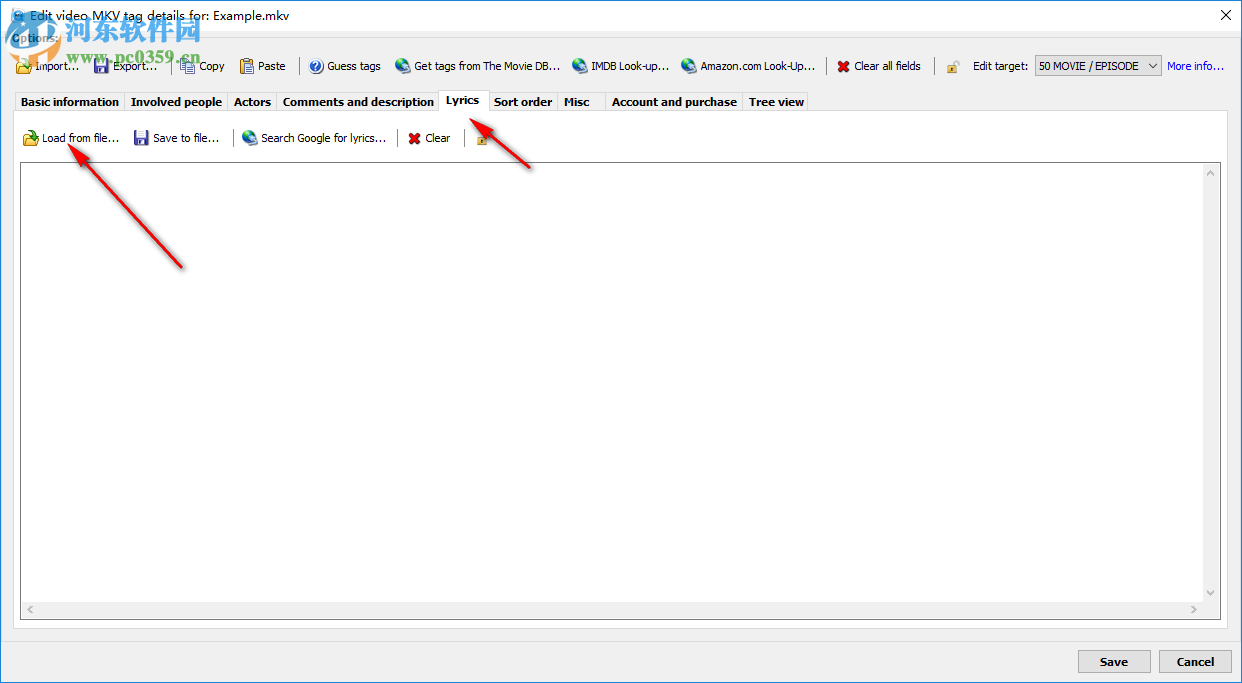The height and width of the screenshot is (683, 1242).
Task: Select the Export function
Action: point(126,65)
